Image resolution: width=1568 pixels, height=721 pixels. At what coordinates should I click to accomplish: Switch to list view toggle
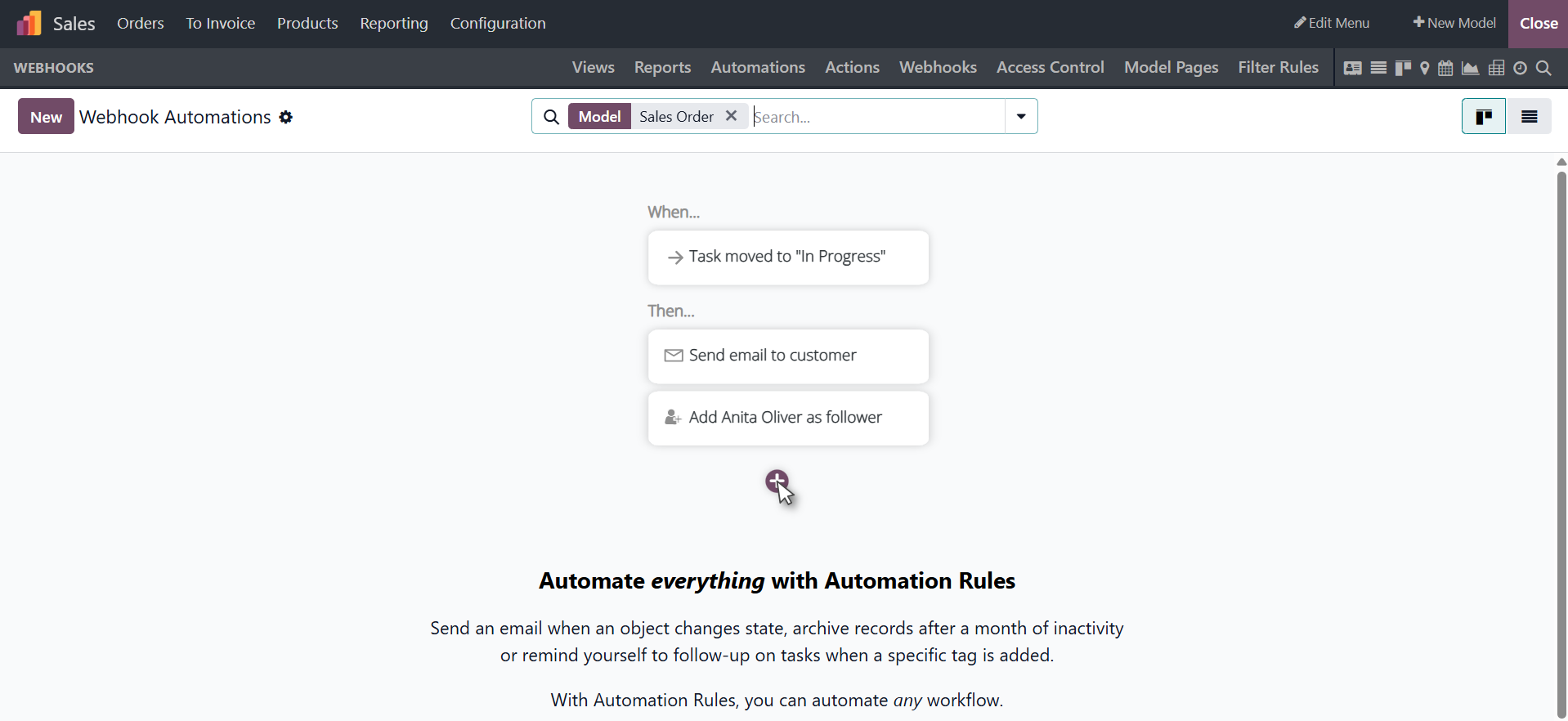pyautogui.click(x=1529, y=117)
